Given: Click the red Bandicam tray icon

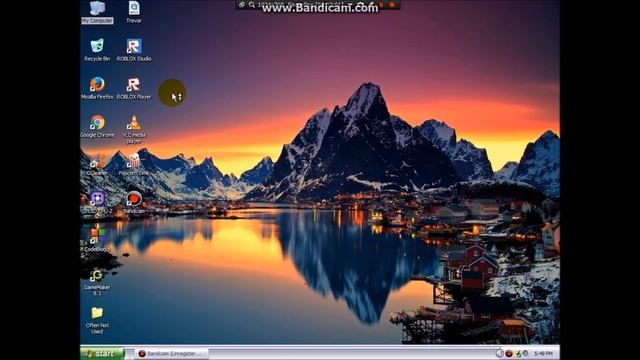Looking at the screenshot, I should [509, 354].
